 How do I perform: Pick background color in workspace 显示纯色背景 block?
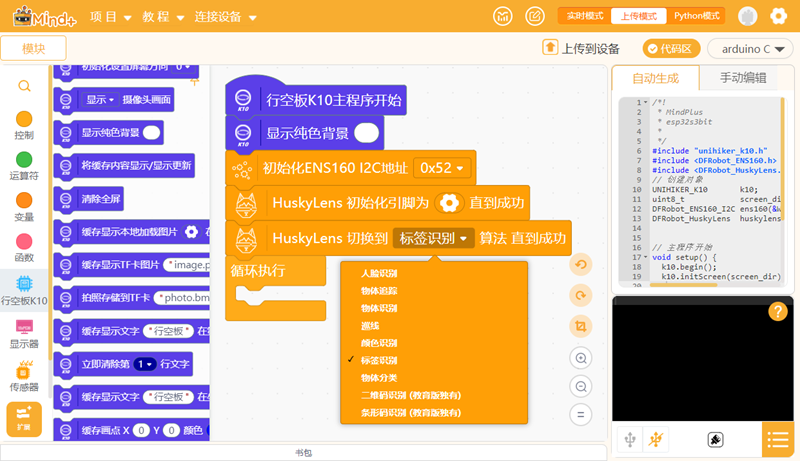pyautogui.click(x=366, y=133)
